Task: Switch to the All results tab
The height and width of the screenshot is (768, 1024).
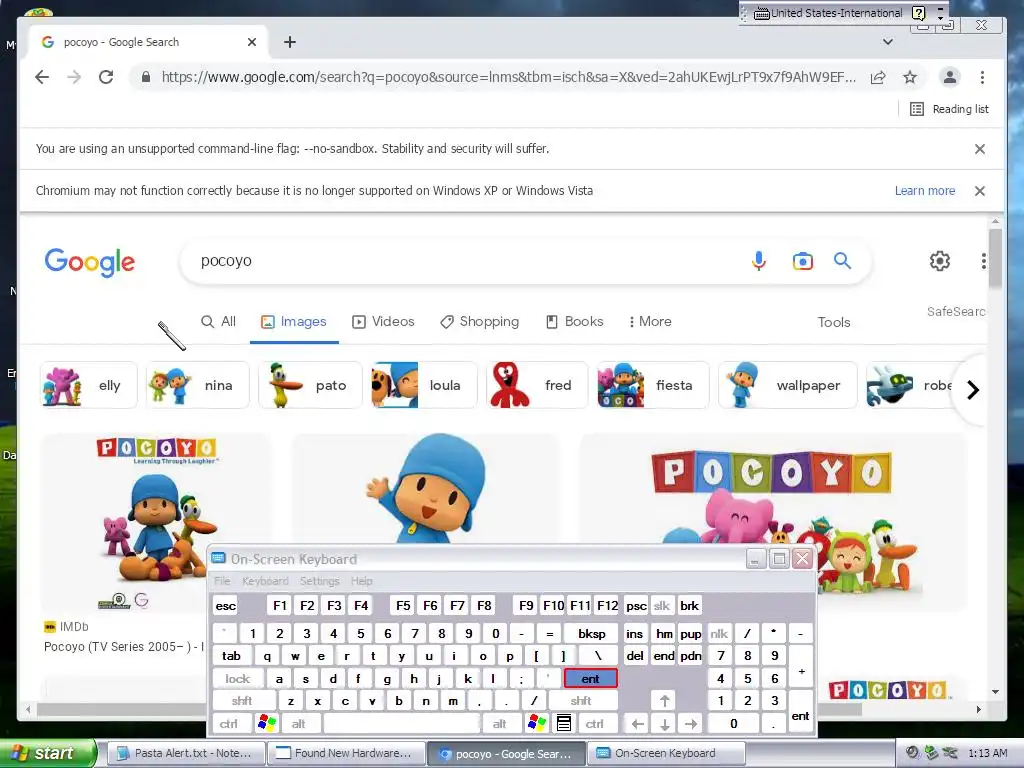Action: coord(218,321)
